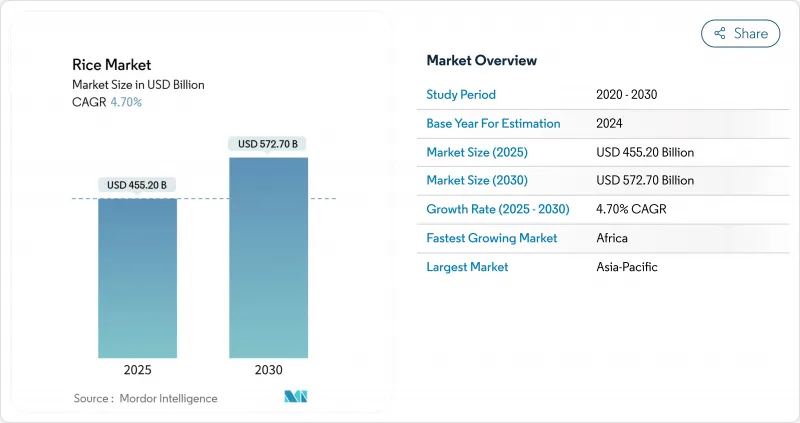Click the Source Mordor Intelligence text
800x423 pixels.
(145, 398)
